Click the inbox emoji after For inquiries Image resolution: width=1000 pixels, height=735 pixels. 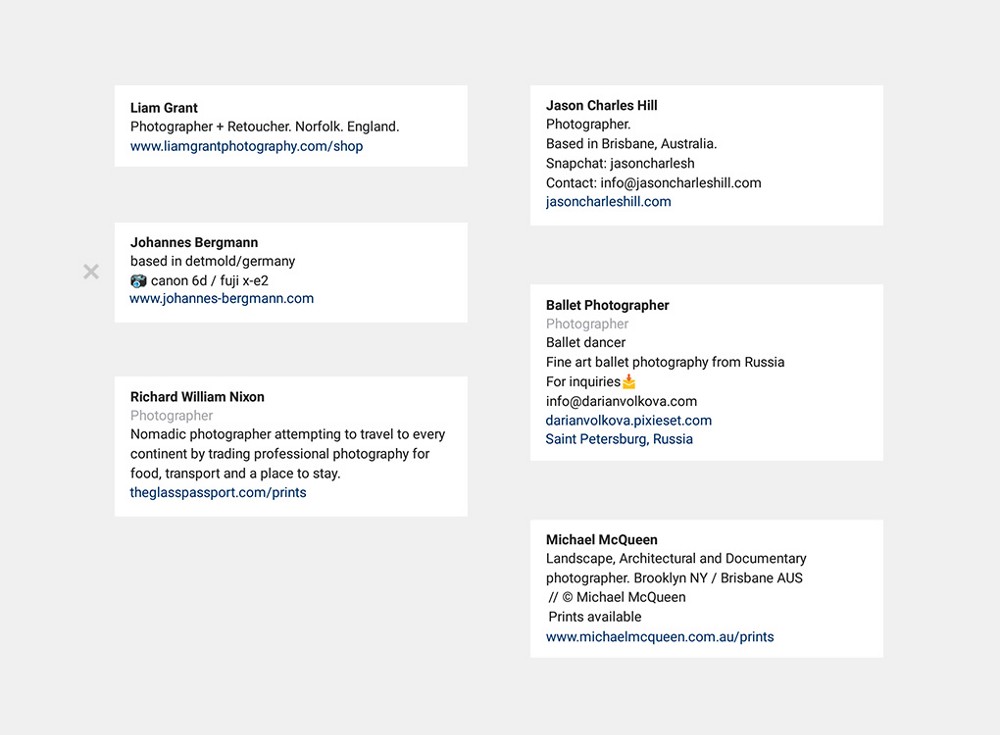629,382
